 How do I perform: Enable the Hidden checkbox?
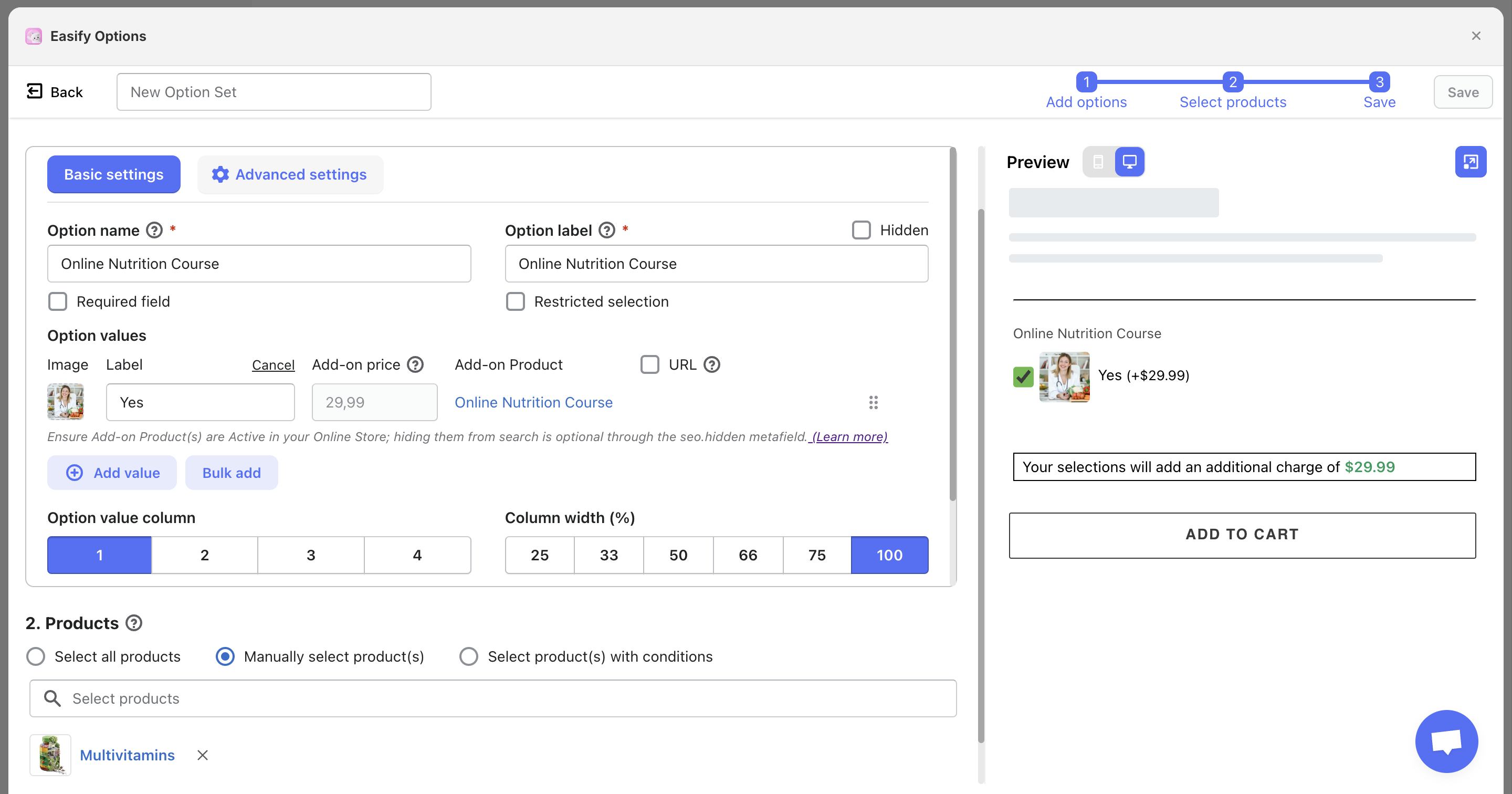click(x=861, y=230)
